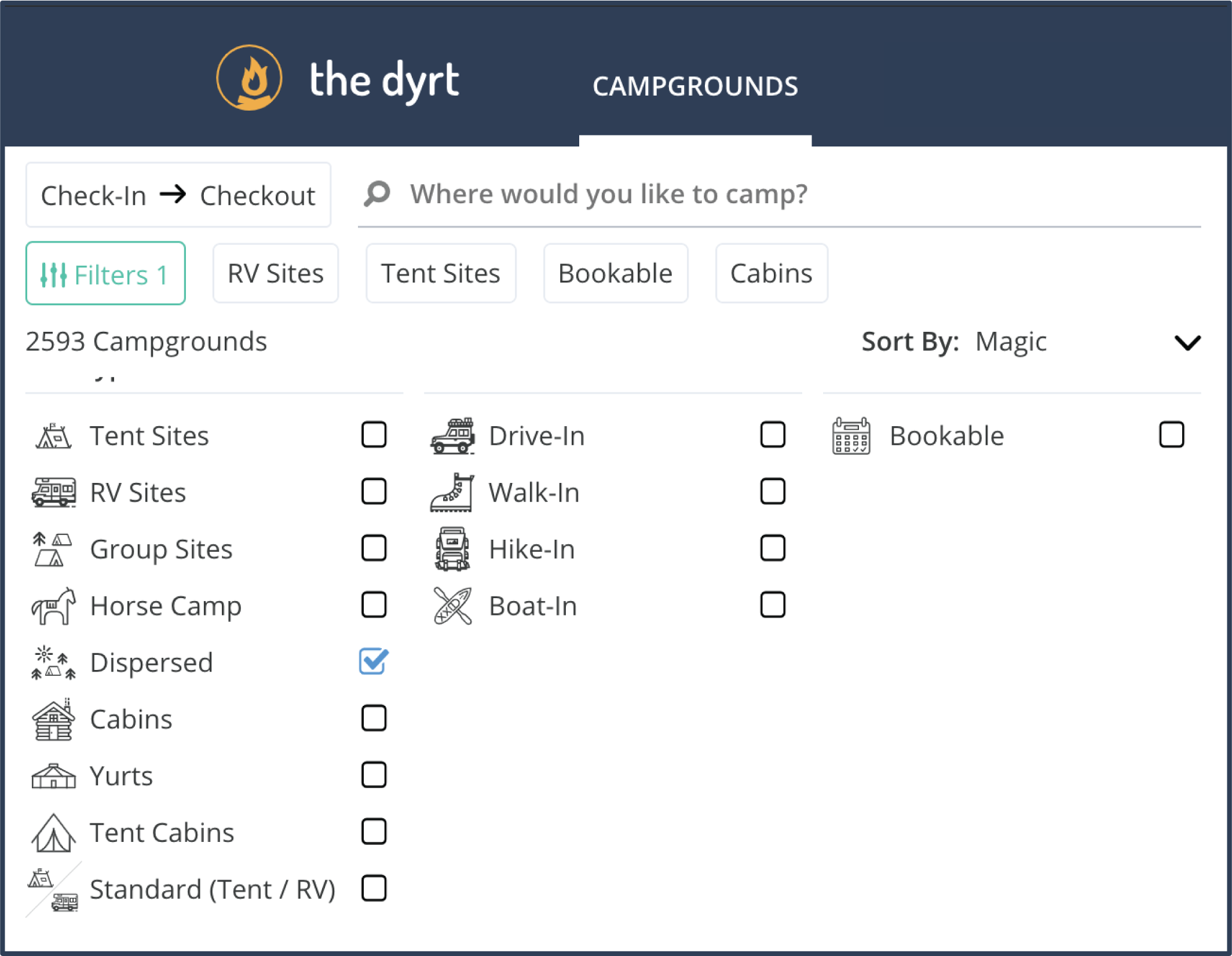Click the 'Yurts' label text
1232x956 pixels.
[122, 776]
